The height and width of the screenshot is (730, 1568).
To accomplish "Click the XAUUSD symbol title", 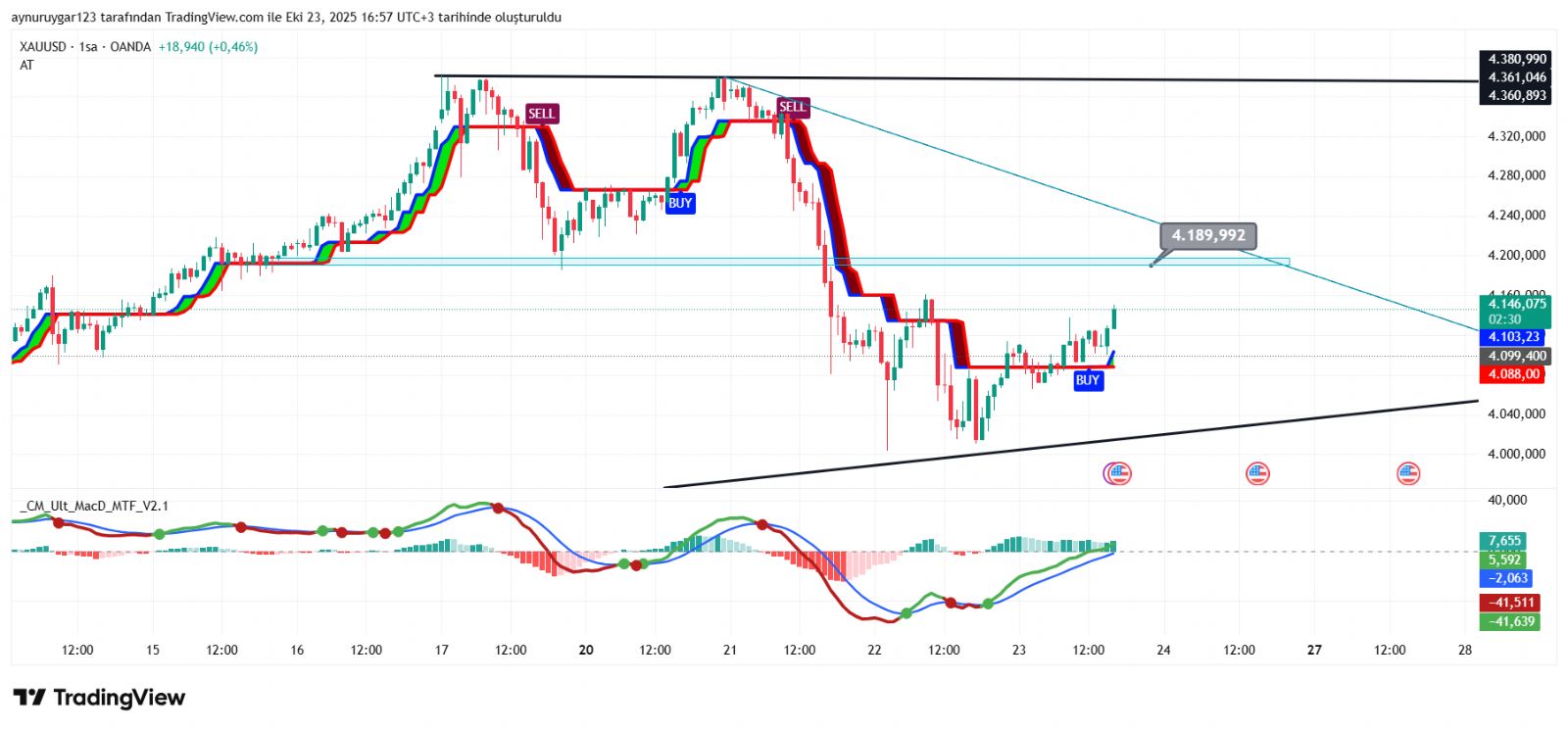I will click(43, 47).
